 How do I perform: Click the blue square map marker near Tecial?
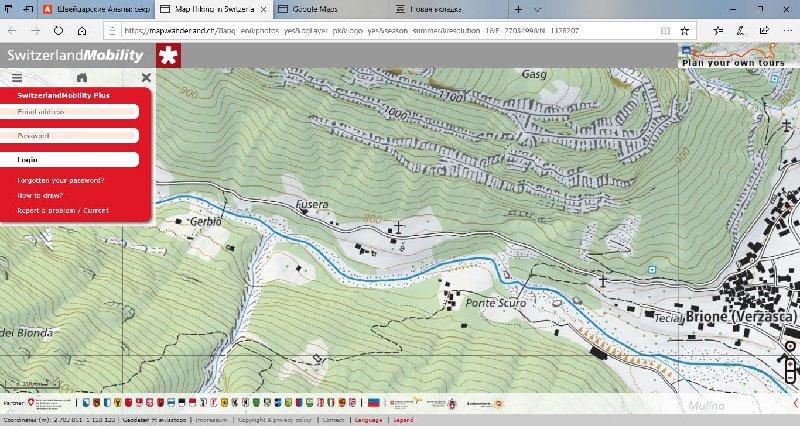tap(652, 269)
